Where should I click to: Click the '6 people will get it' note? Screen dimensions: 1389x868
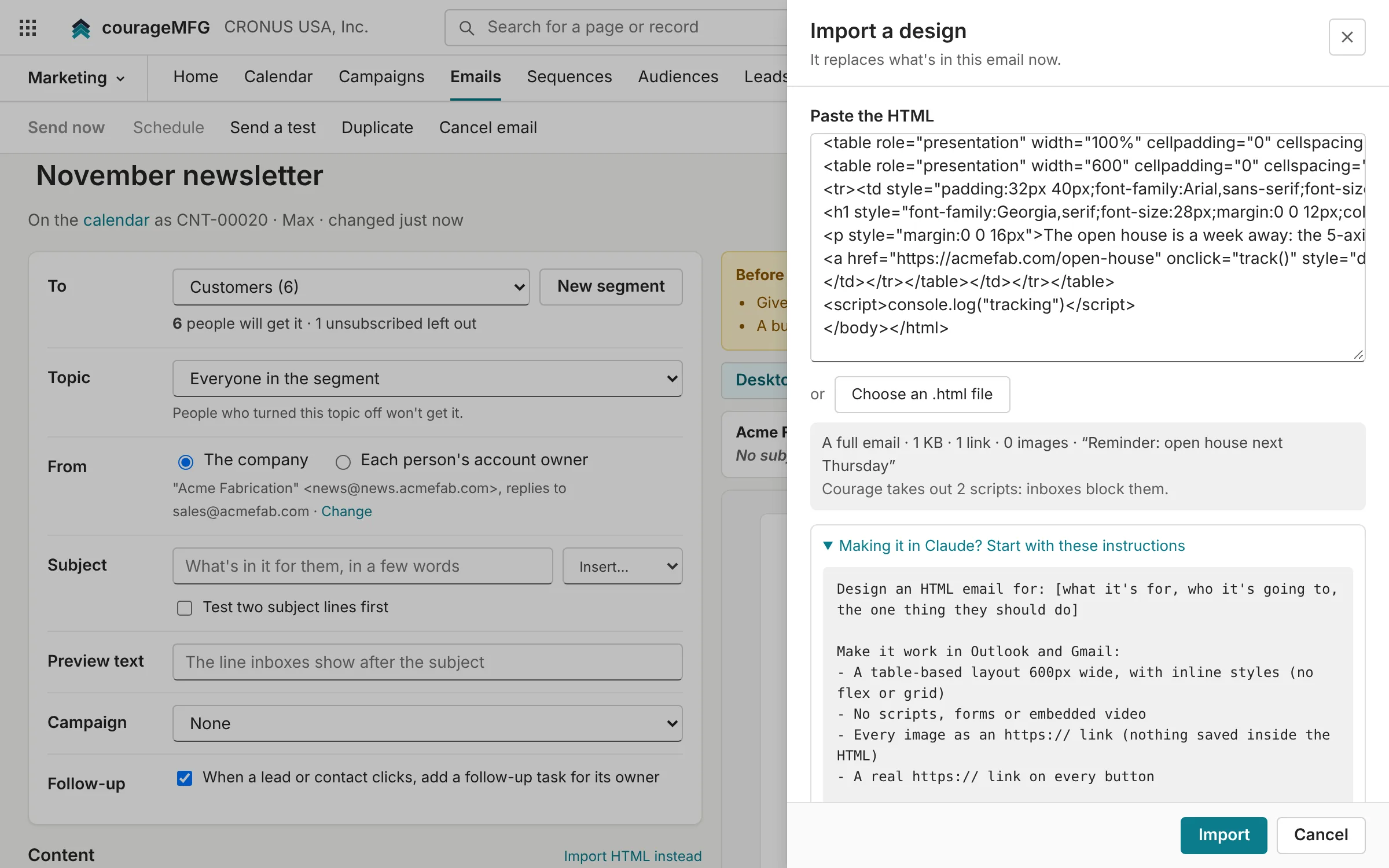tap(324, 323)
